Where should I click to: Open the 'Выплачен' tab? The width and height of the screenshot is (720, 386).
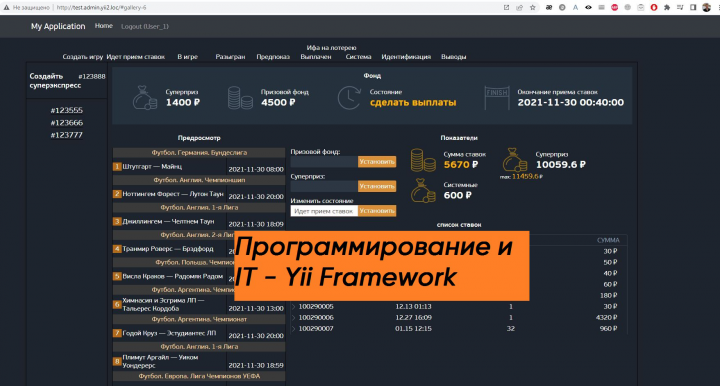click(316, 57)
